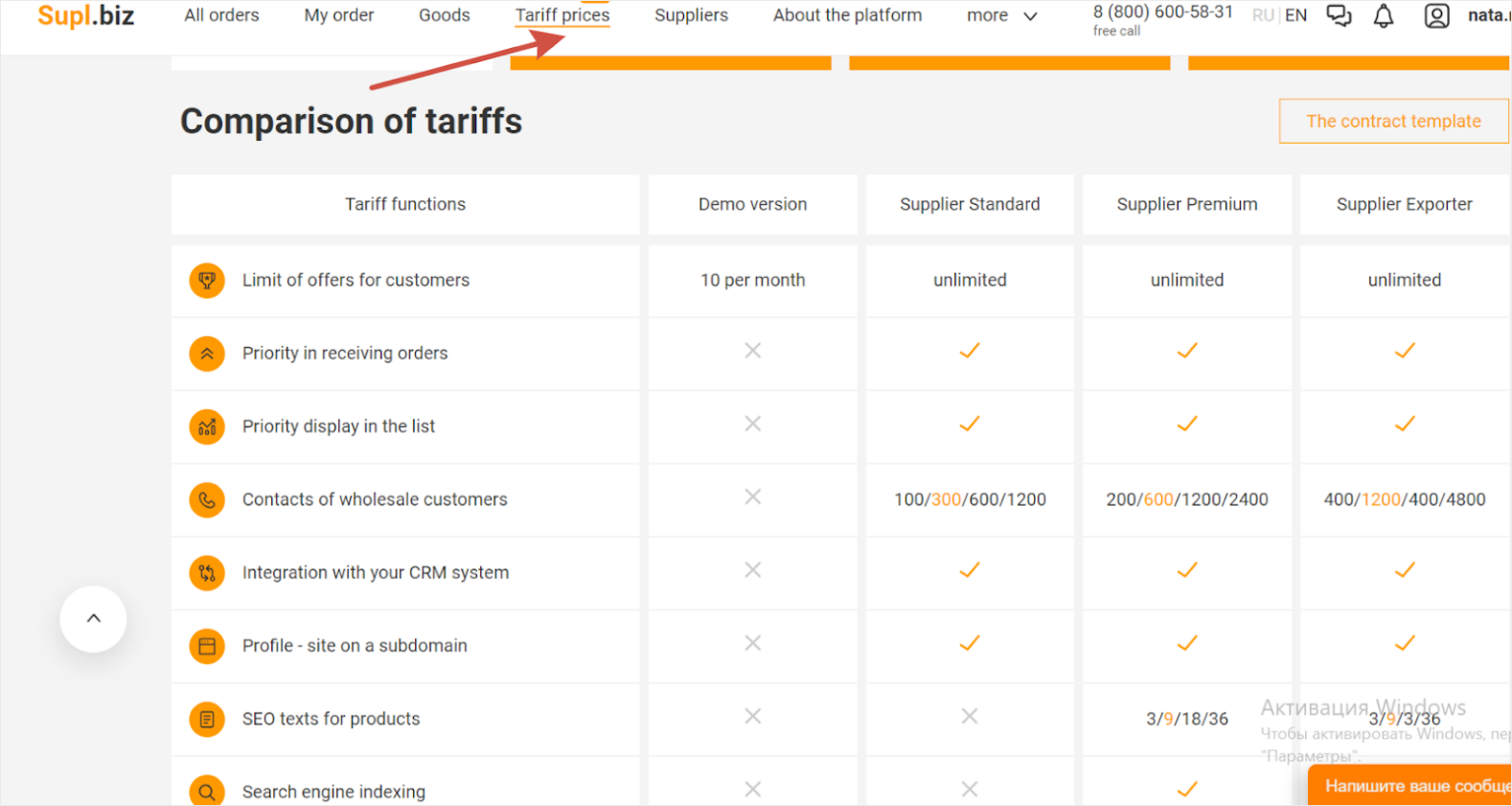Open the user profile avatar icon
The width and height of the screenshot is (1512, 806).
[x=1436, y=16]
